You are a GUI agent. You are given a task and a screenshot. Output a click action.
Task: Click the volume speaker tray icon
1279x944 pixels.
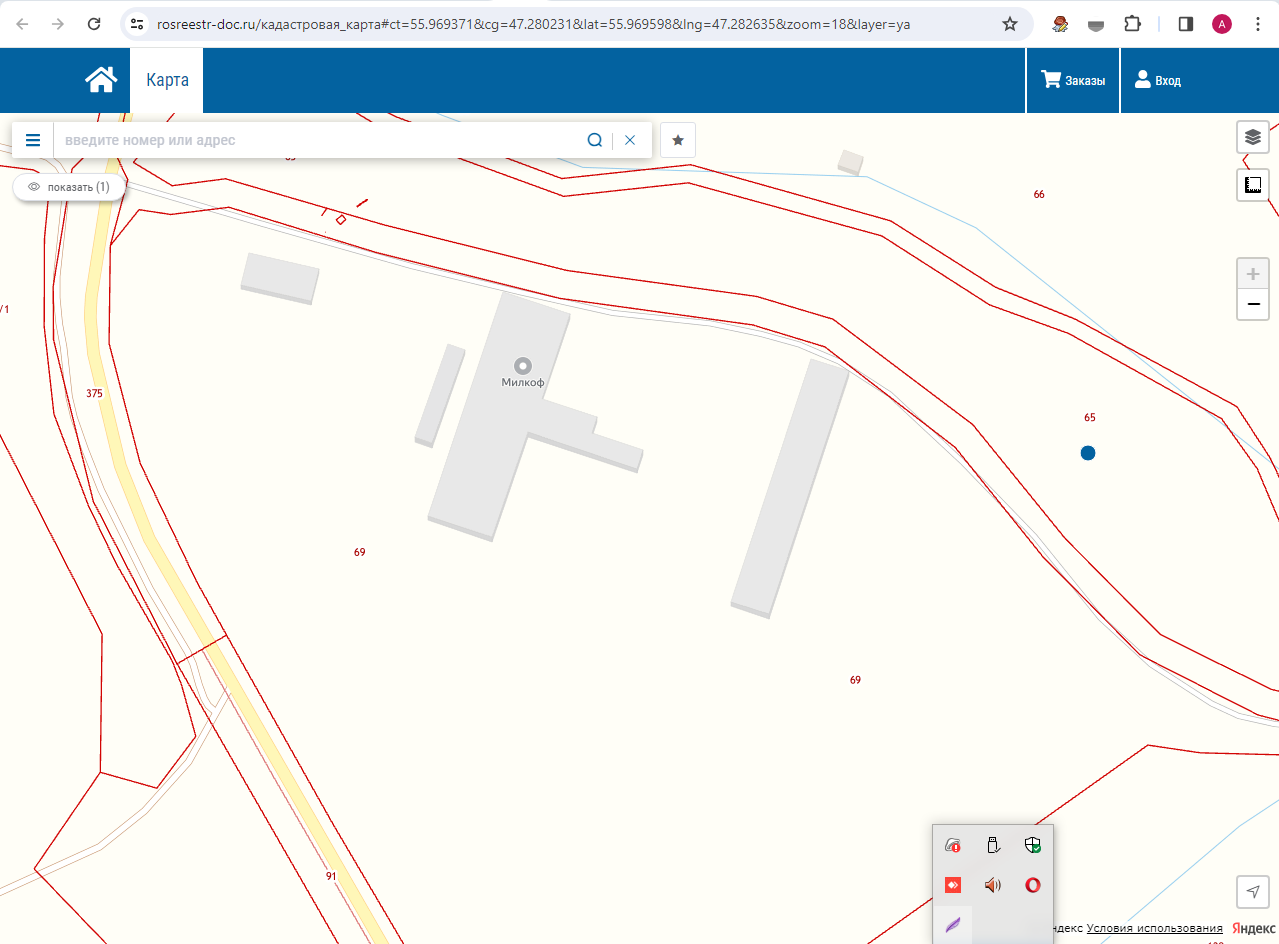(x=992, y=885)
